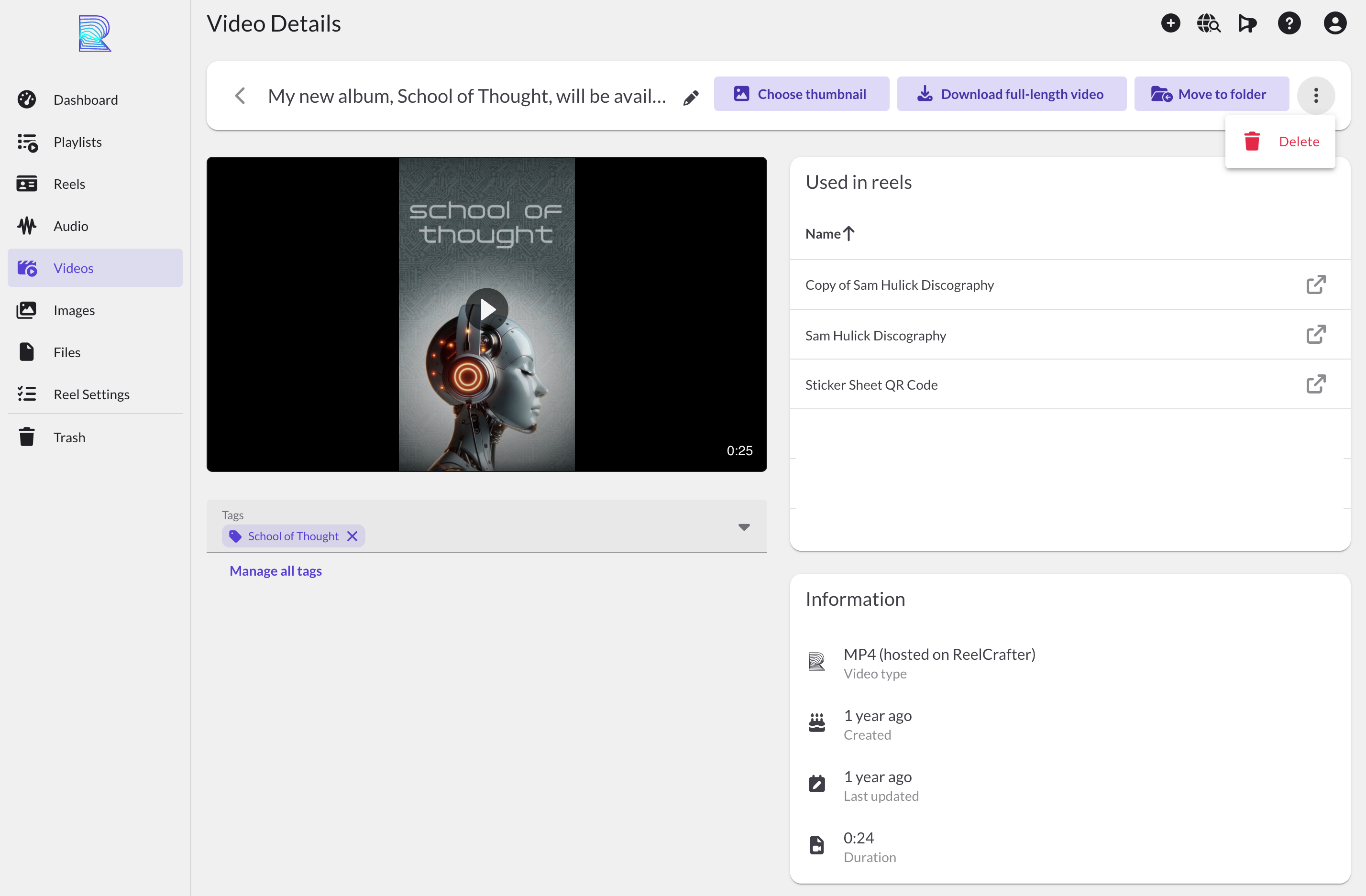Screen dimensions: 1366x896
Task: Click the pencil icon to edit video title
Action: coord(691,97)
